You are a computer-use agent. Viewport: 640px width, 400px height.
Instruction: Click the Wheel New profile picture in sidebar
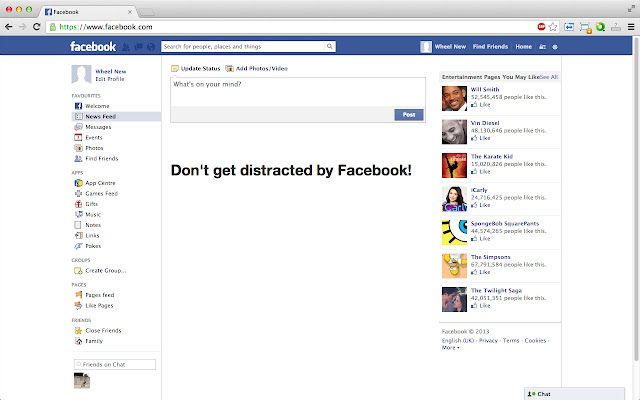(x=81, y=74)
